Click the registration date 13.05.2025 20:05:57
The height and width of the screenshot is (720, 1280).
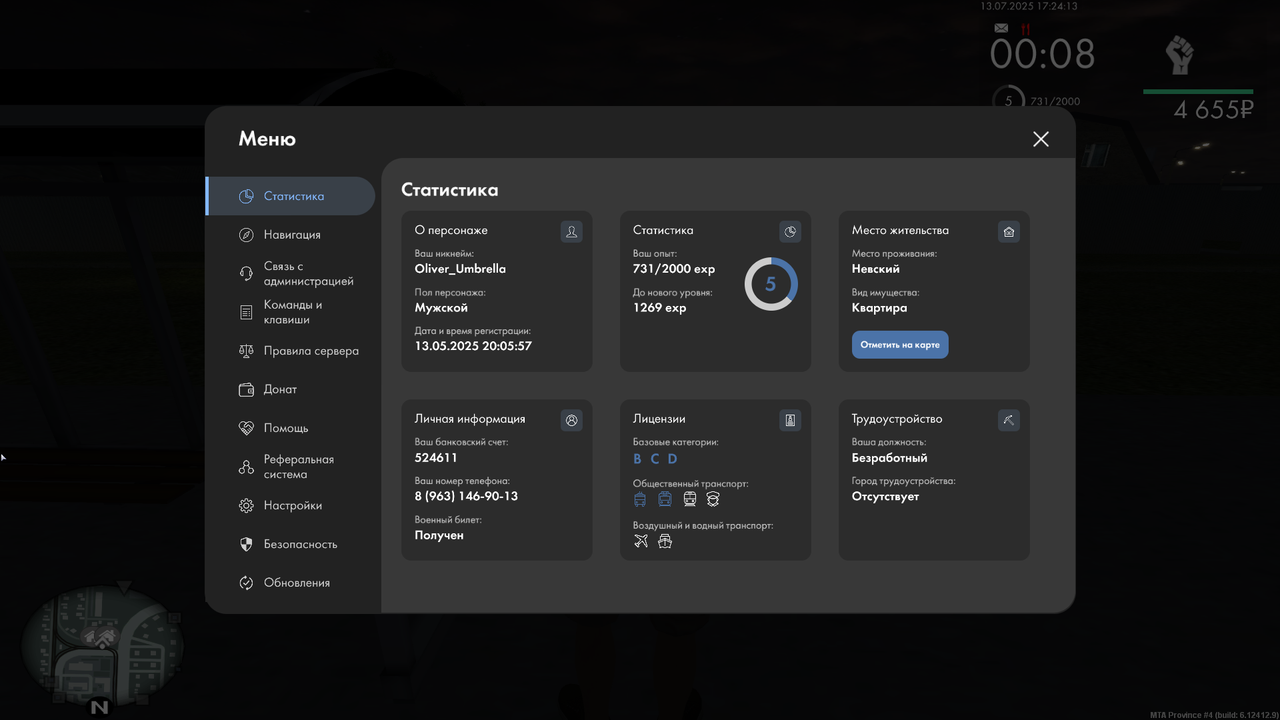473,346
